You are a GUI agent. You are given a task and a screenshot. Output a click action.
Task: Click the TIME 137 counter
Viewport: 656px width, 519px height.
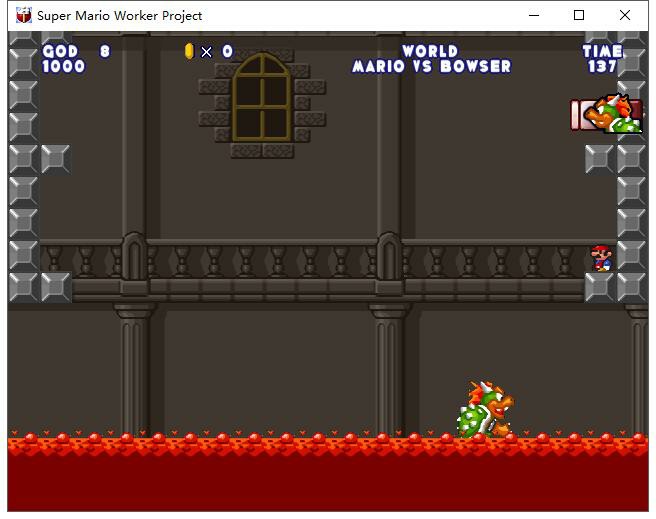tap(602, 59)
